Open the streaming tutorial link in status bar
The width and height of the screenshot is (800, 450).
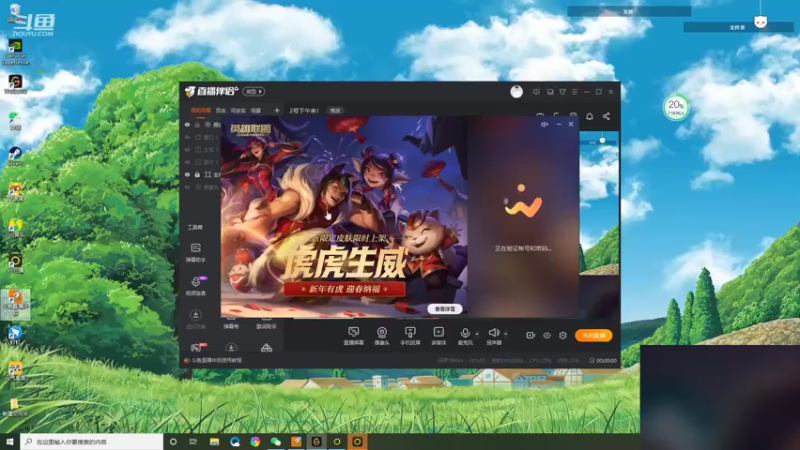[216, 360]
